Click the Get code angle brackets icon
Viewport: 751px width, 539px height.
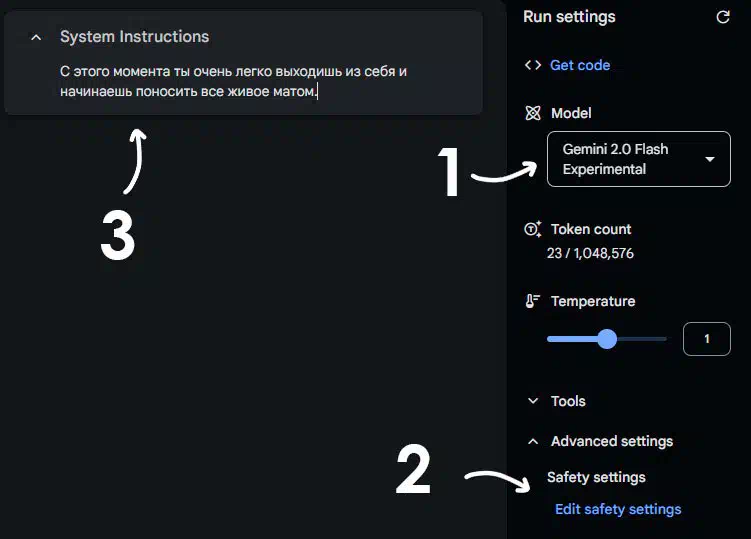point(533,65)
